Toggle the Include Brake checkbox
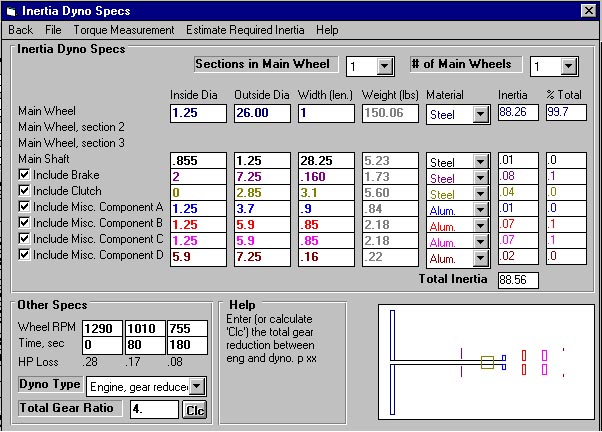Image resolution: width=602 pixels, height=432 pixels. click(x=24, y=175)
